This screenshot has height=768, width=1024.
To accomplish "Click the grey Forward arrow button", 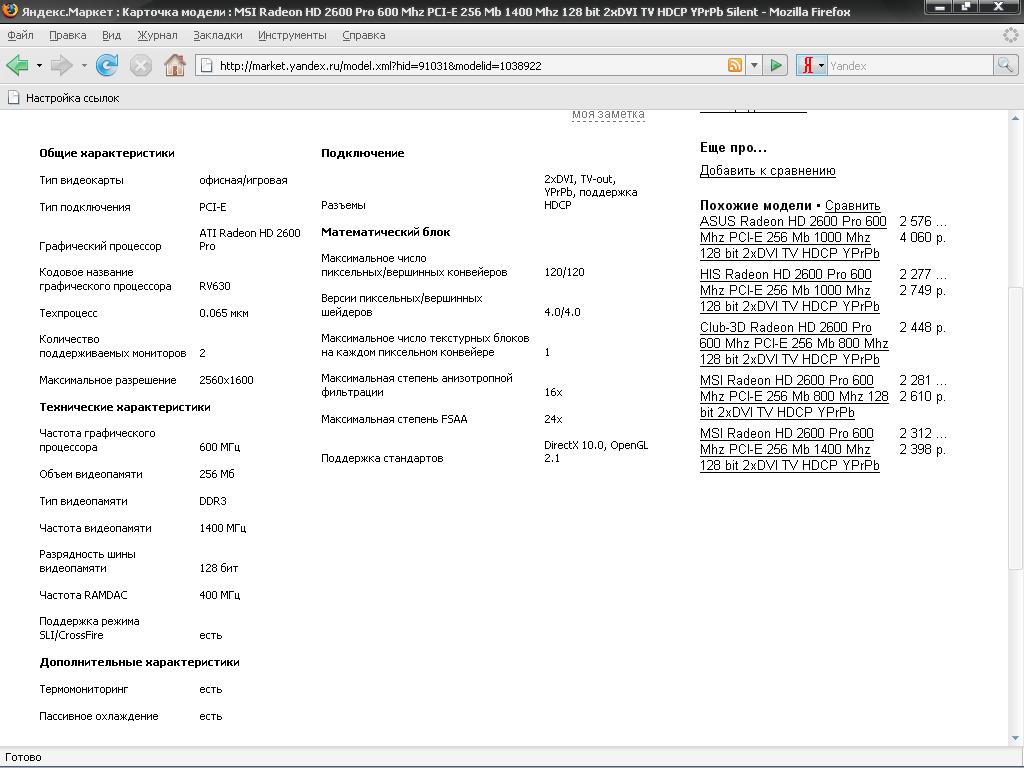I will pos(61,65).
